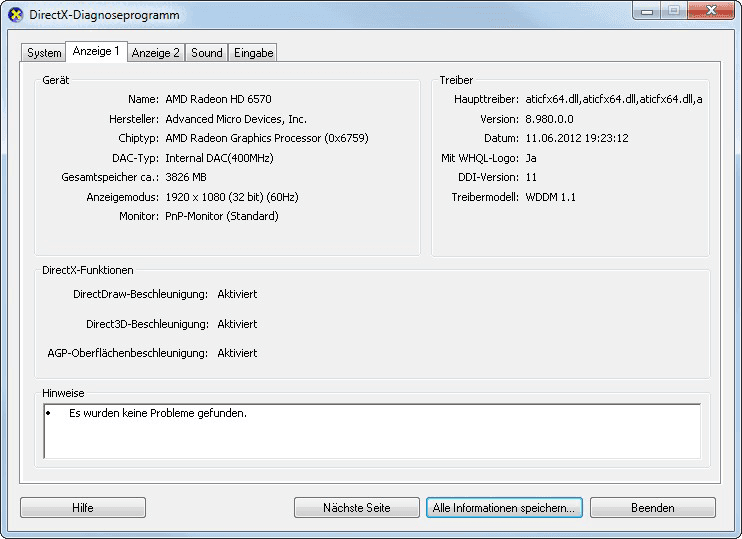Viewport: 742px width, 539px height.
Task: Click the 'DirectX-Funktionen' group title
Action: point(88,270)
